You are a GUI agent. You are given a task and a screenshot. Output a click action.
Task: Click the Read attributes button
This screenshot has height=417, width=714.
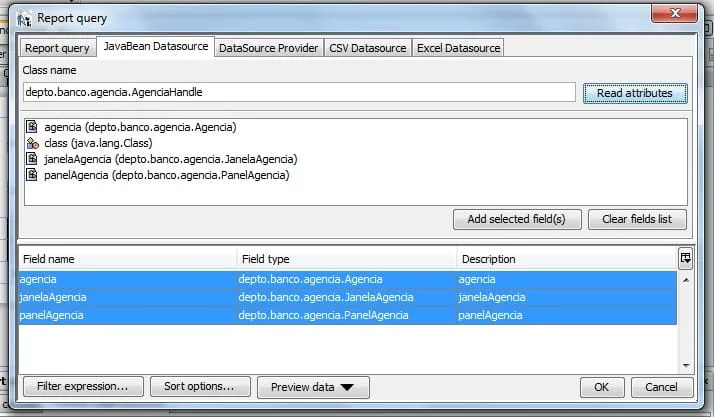pyautogui.click(x=635, y=93)
